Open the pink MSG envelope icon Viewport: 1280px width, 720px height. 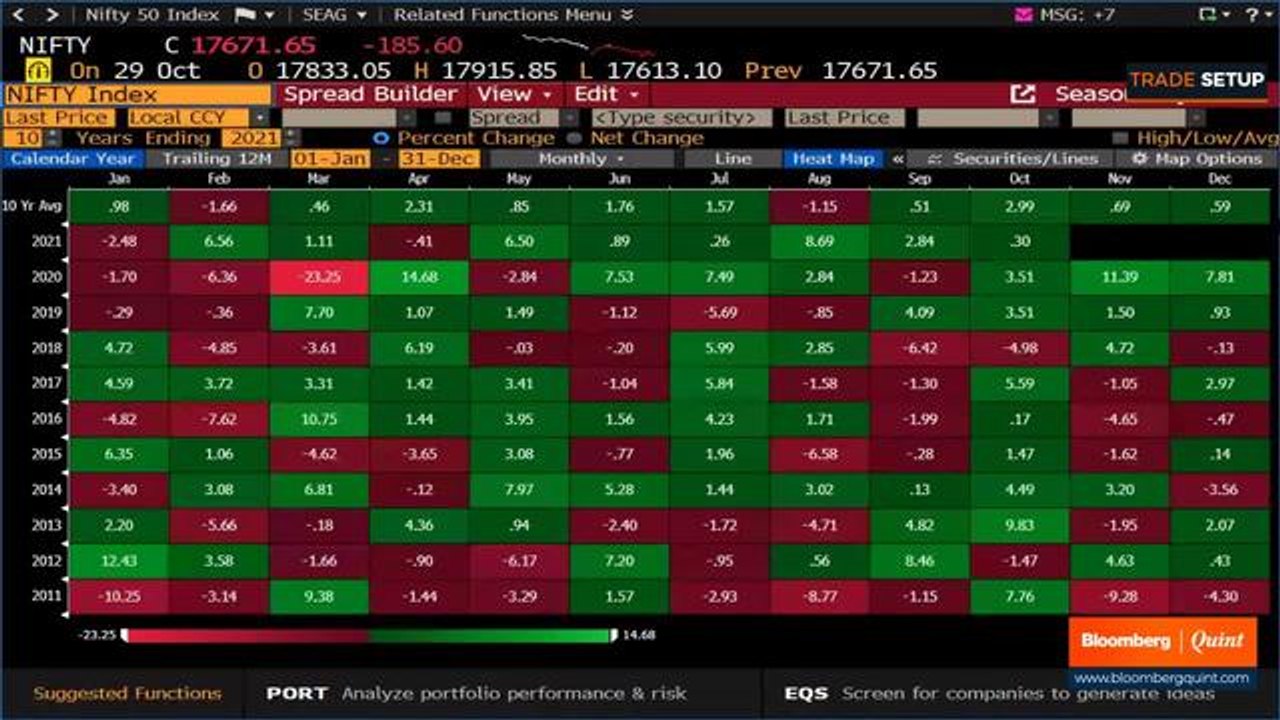[x=1023, y=15]
